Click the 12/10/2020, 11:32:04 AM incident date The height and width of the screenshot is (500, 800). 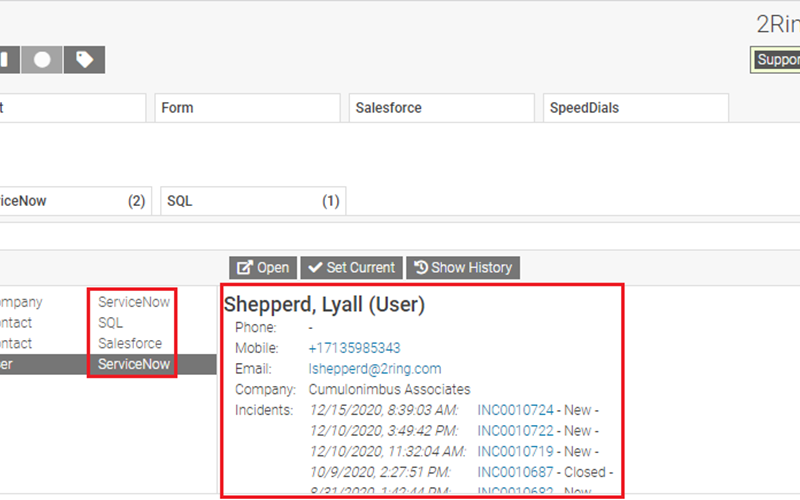pyautogui.click(x=388, y=452)
